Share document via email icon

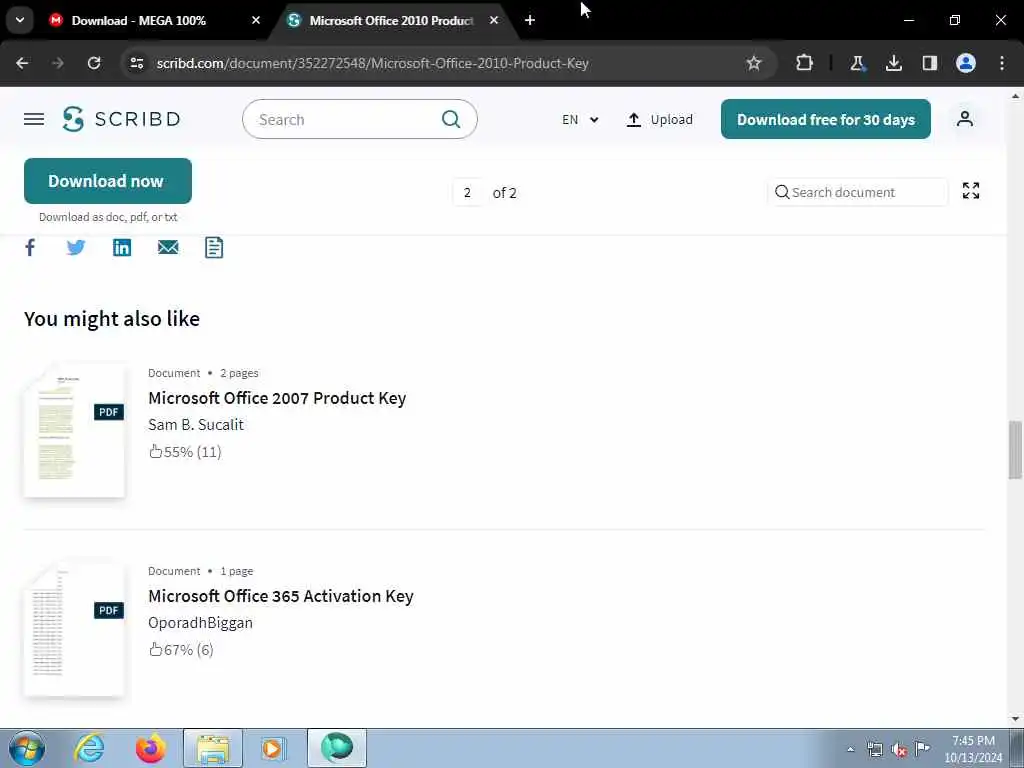pos(168,248)
